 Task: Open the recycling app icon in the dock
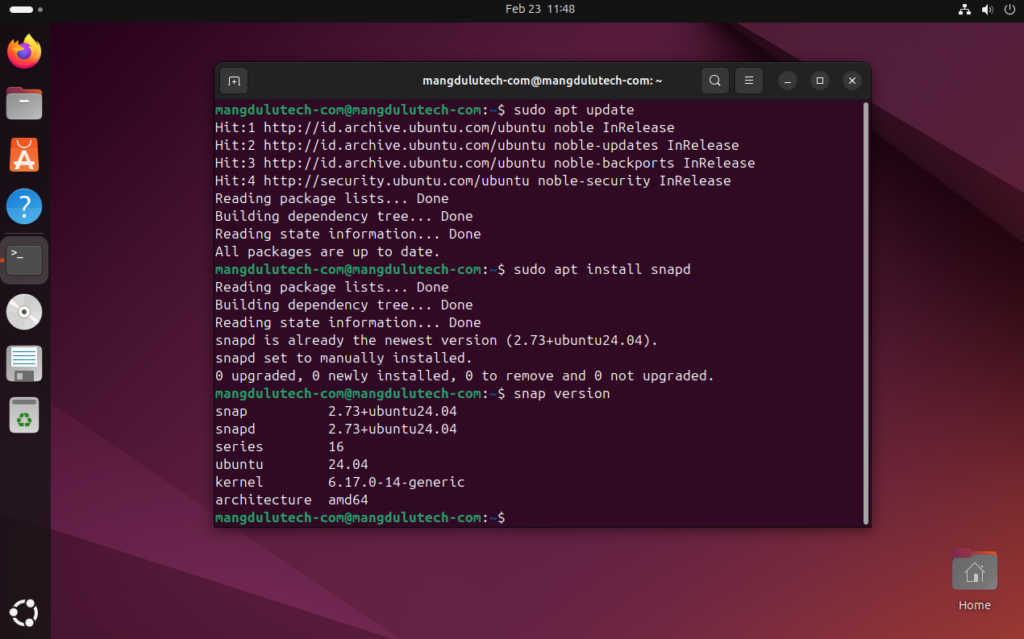(24, 414)
